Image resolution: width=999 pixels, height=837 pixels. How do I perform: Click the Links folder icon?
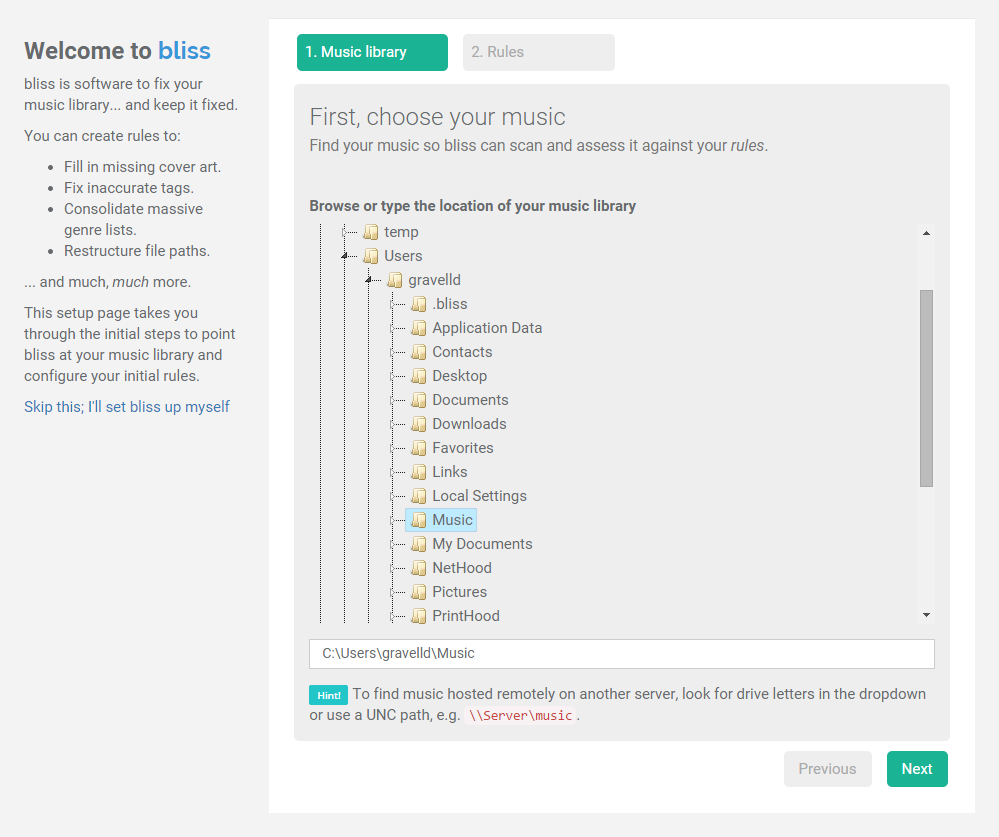point(419,472)
